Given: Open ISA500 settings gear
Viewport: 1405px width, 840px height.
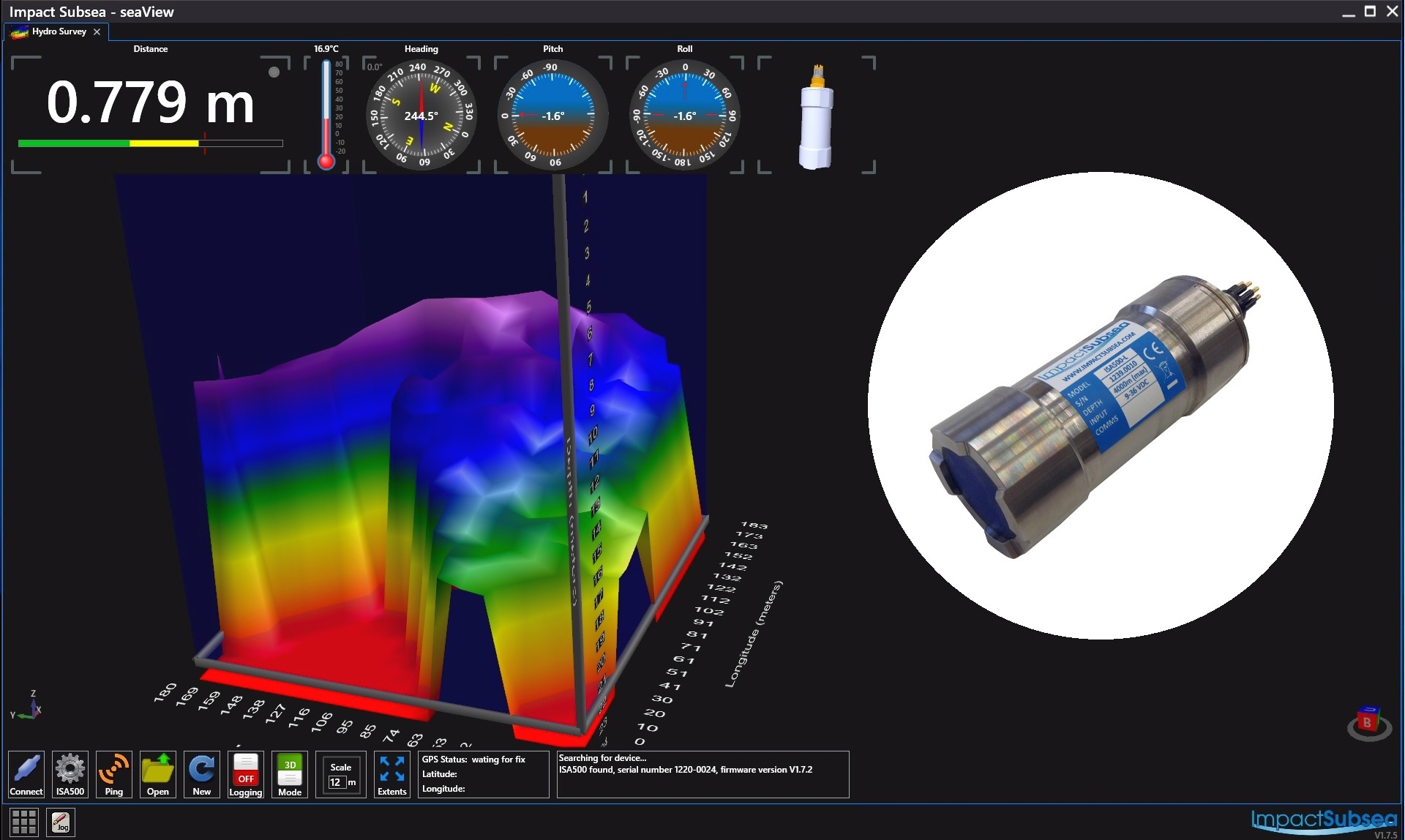Looking at the screenshot, I should tap(70, 774).
